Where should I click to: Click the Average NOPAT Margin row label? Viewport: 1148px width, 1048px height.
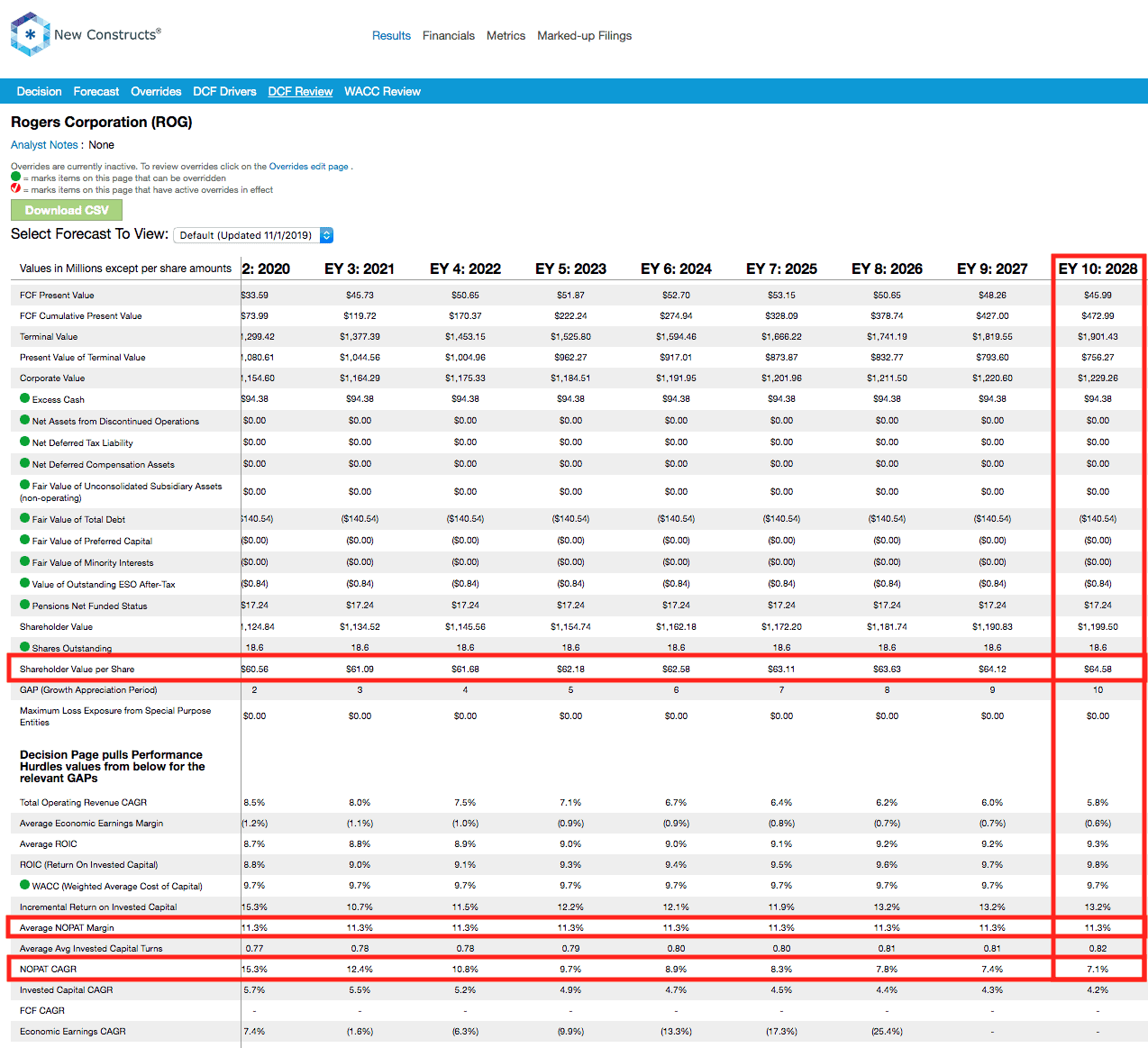click(x=67, y=928)
